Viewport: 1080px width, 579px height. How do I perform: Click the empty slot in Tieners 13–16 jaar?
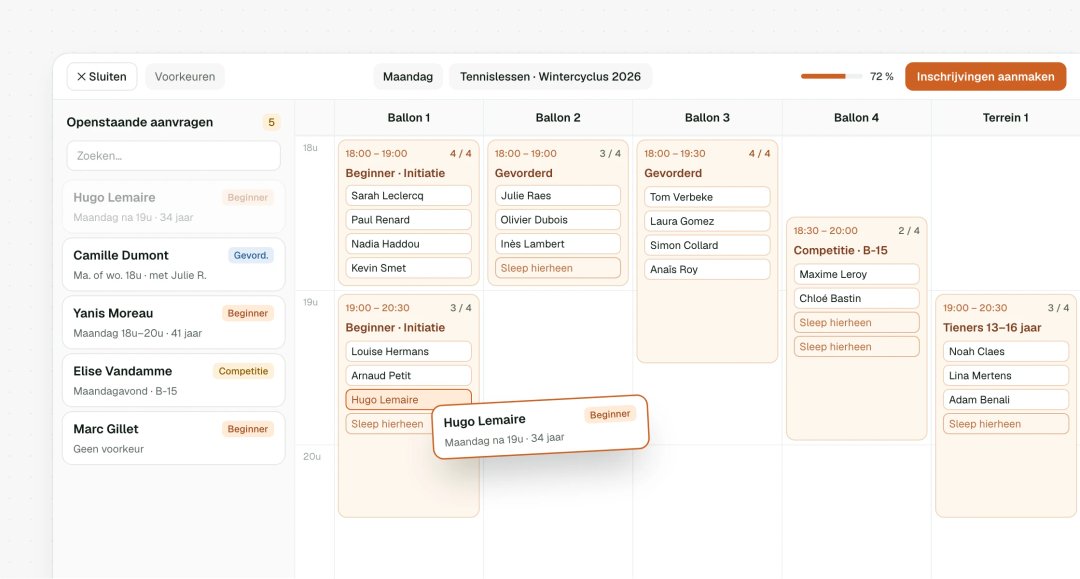[x=1006, y=423]
